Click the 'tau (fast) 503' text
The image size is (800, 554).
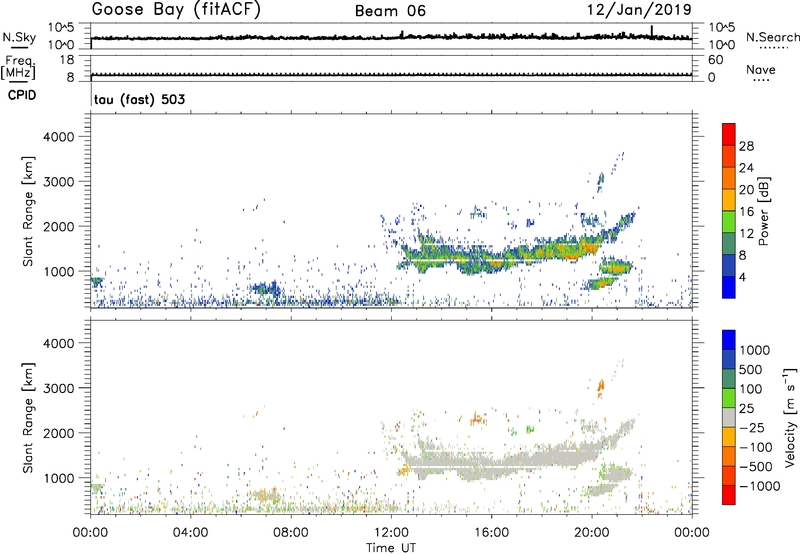pyautogui.click(x=139, y=99)
